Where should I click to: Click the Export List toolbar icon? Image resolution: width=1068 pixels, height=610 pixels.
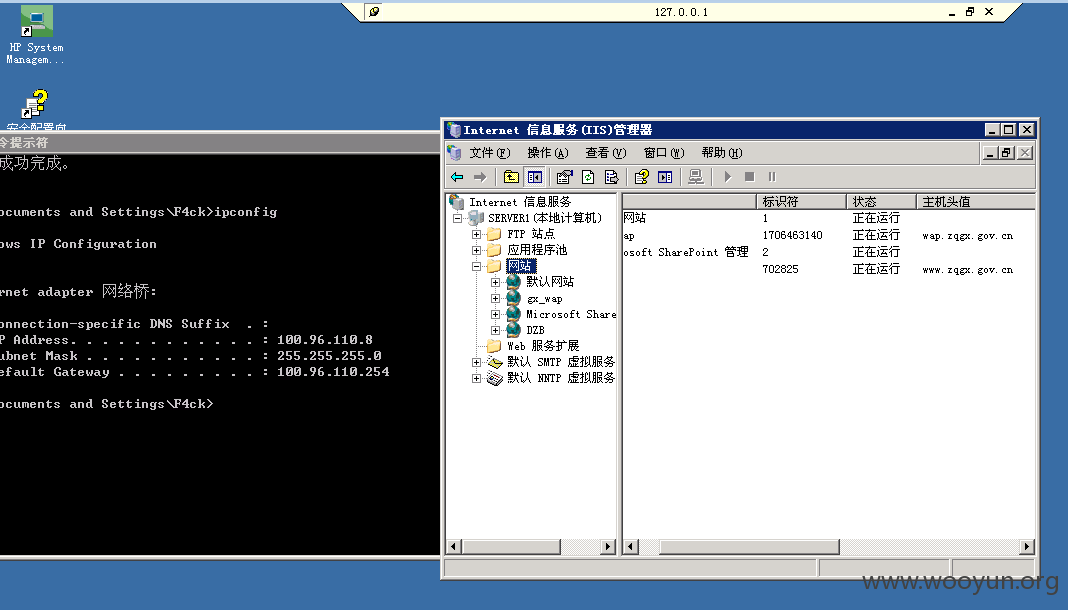coord(612,177)
